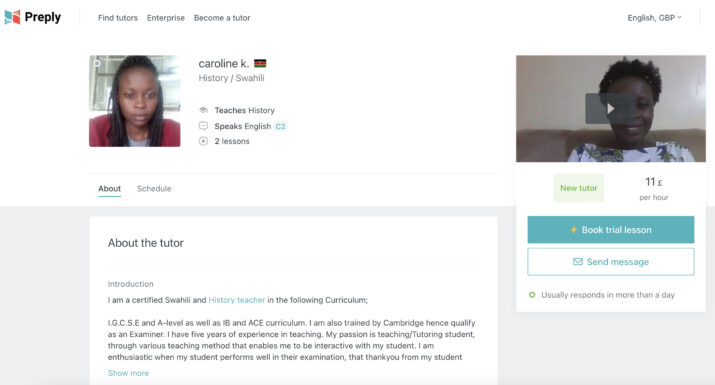Open the Enterprise navigation link
Image resolution: width=715 pixels, height=385 pixels.
pos(166,18)
